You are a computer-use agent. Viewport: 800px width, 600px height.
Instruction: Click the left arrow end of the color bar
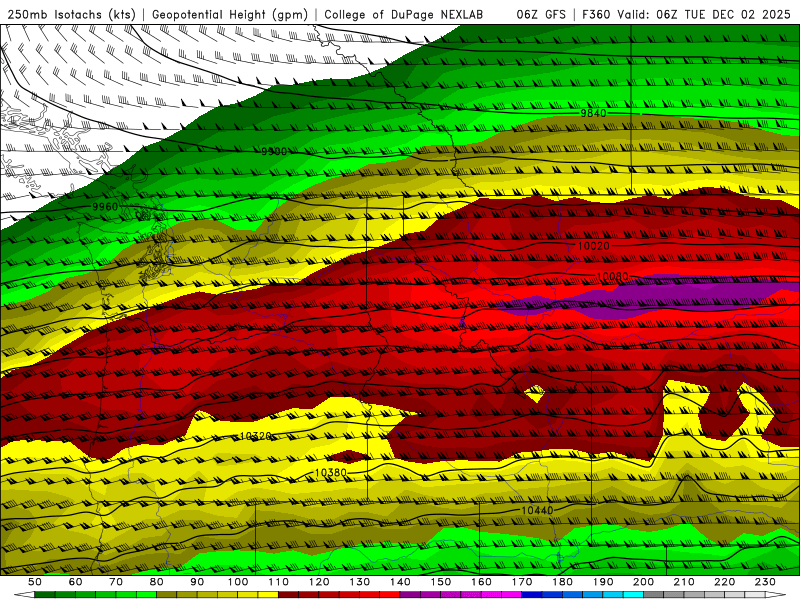coord(24,594)
